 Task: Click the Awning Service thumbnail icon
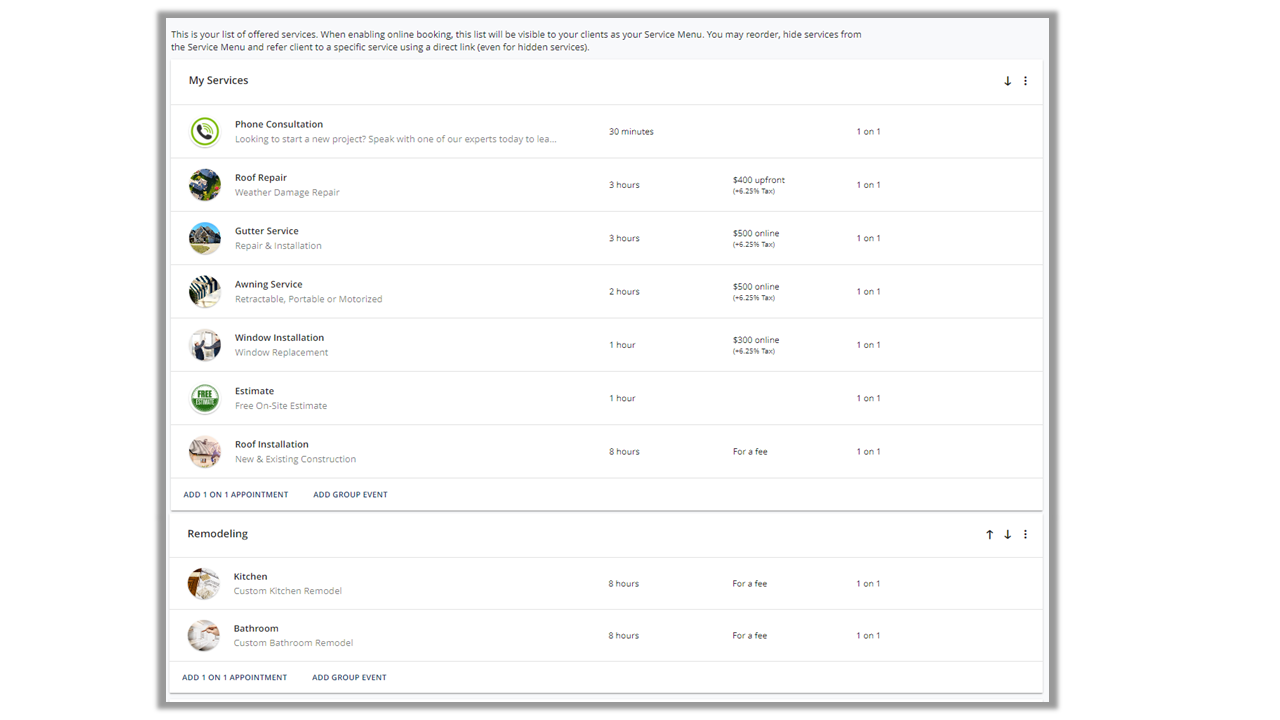(x=205, y=292)
